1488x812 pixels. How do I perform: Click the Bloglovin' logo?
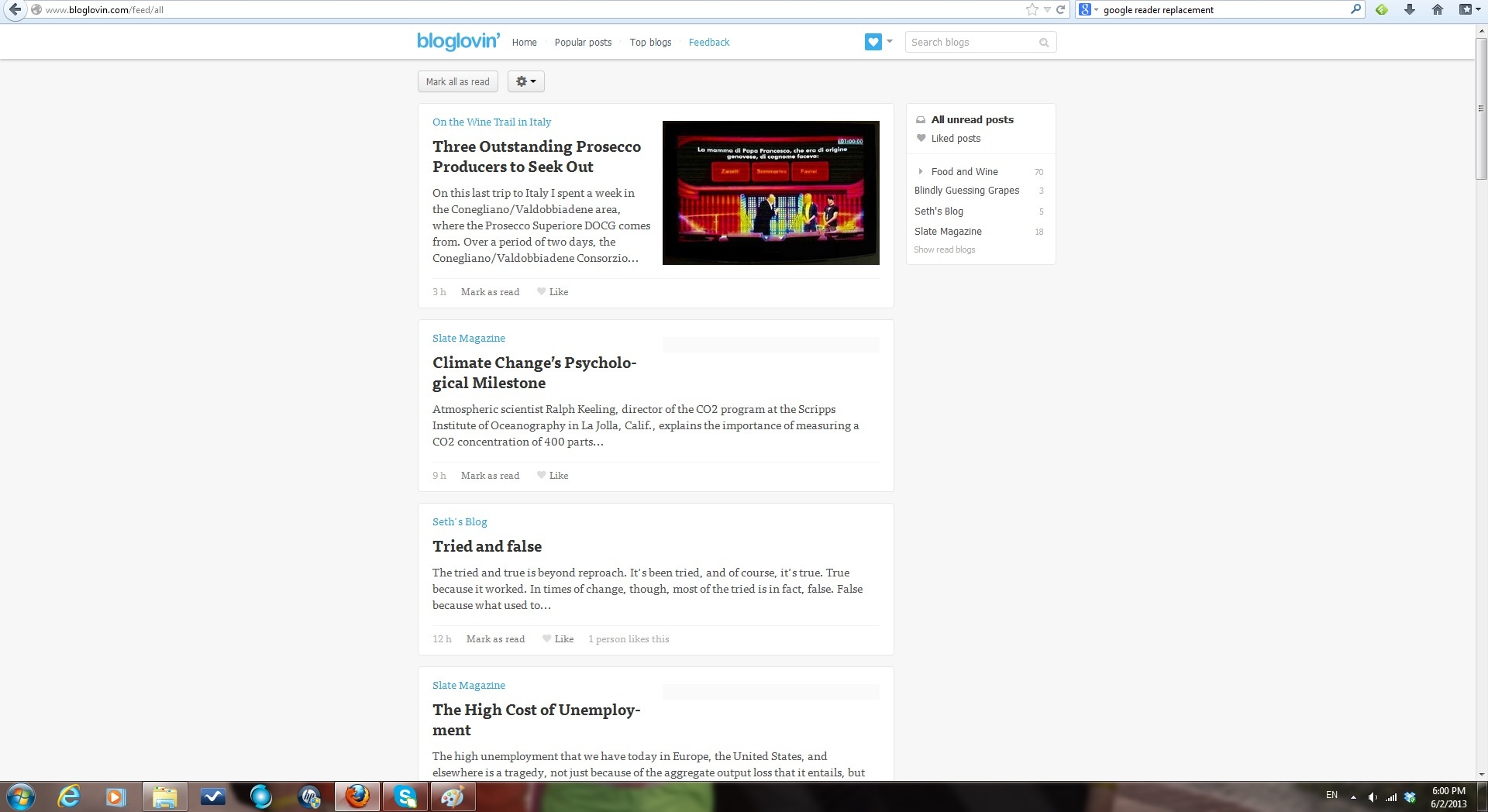point(458,41)
